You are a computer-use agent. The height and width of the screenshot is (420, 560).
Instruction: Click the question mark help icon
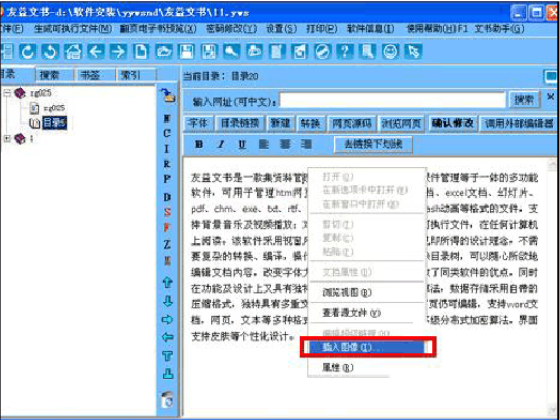pyautogui.click(x=345, y=52)
